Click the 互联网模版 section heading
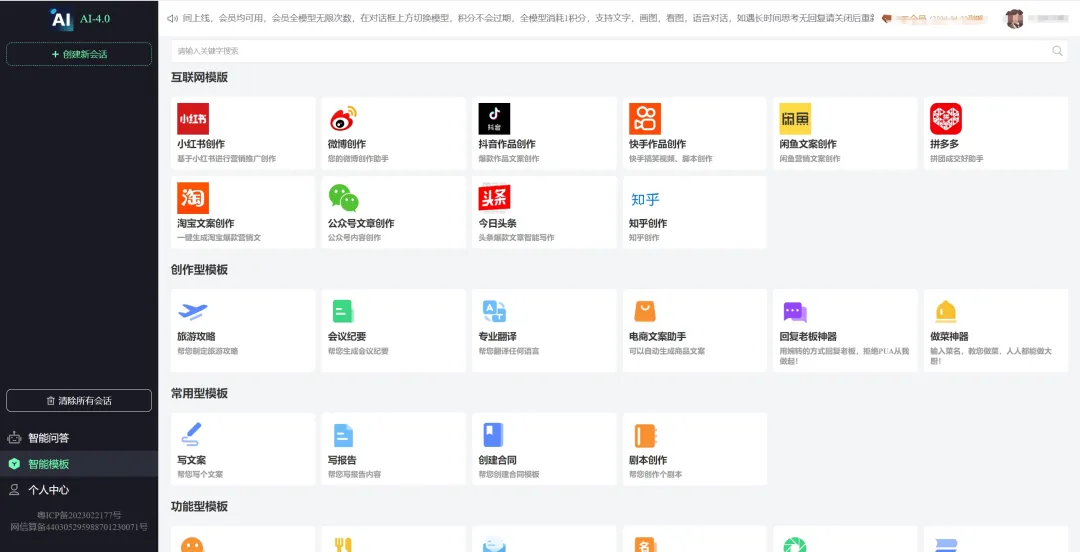Screen dimensions: 1080x552 (x=199, y=77)
